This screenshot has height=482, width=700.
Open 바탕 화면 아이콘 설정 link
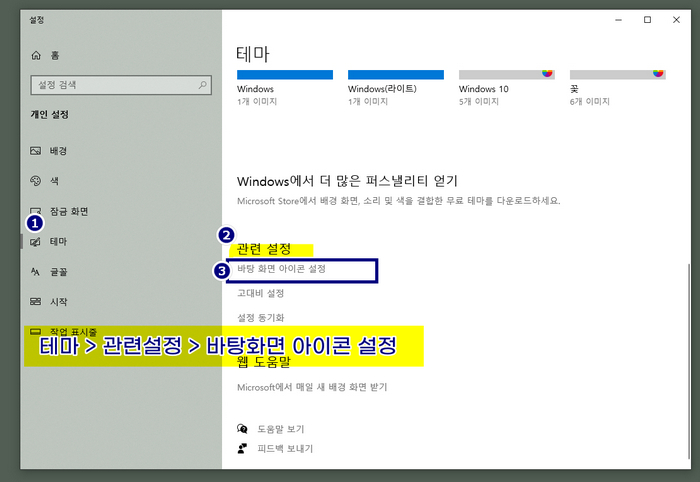pos(281,269)
